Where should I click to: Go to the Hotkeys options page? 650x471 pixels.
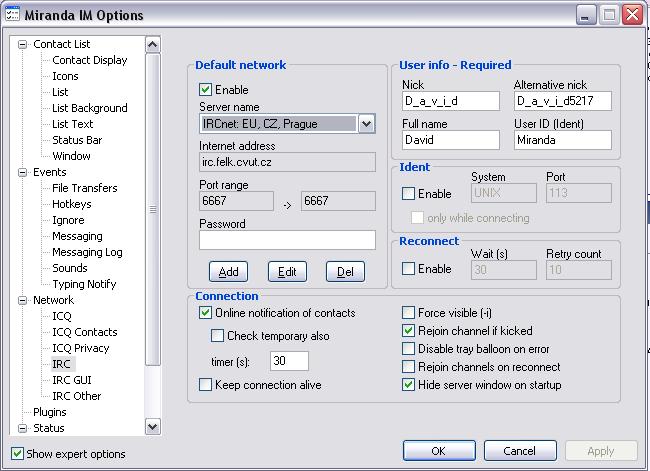point(72,204)
